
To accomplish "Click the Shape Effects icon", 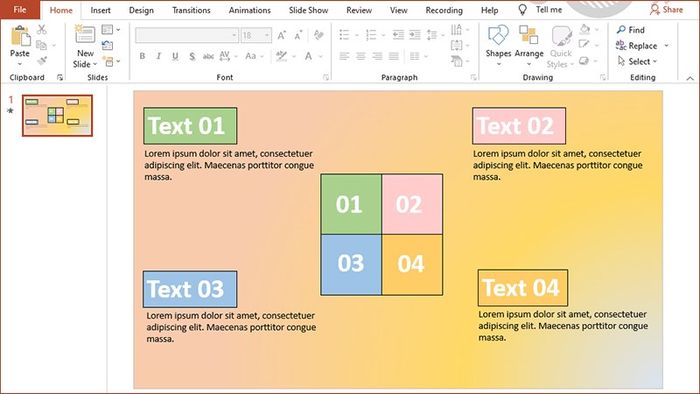I will (584, 61).
